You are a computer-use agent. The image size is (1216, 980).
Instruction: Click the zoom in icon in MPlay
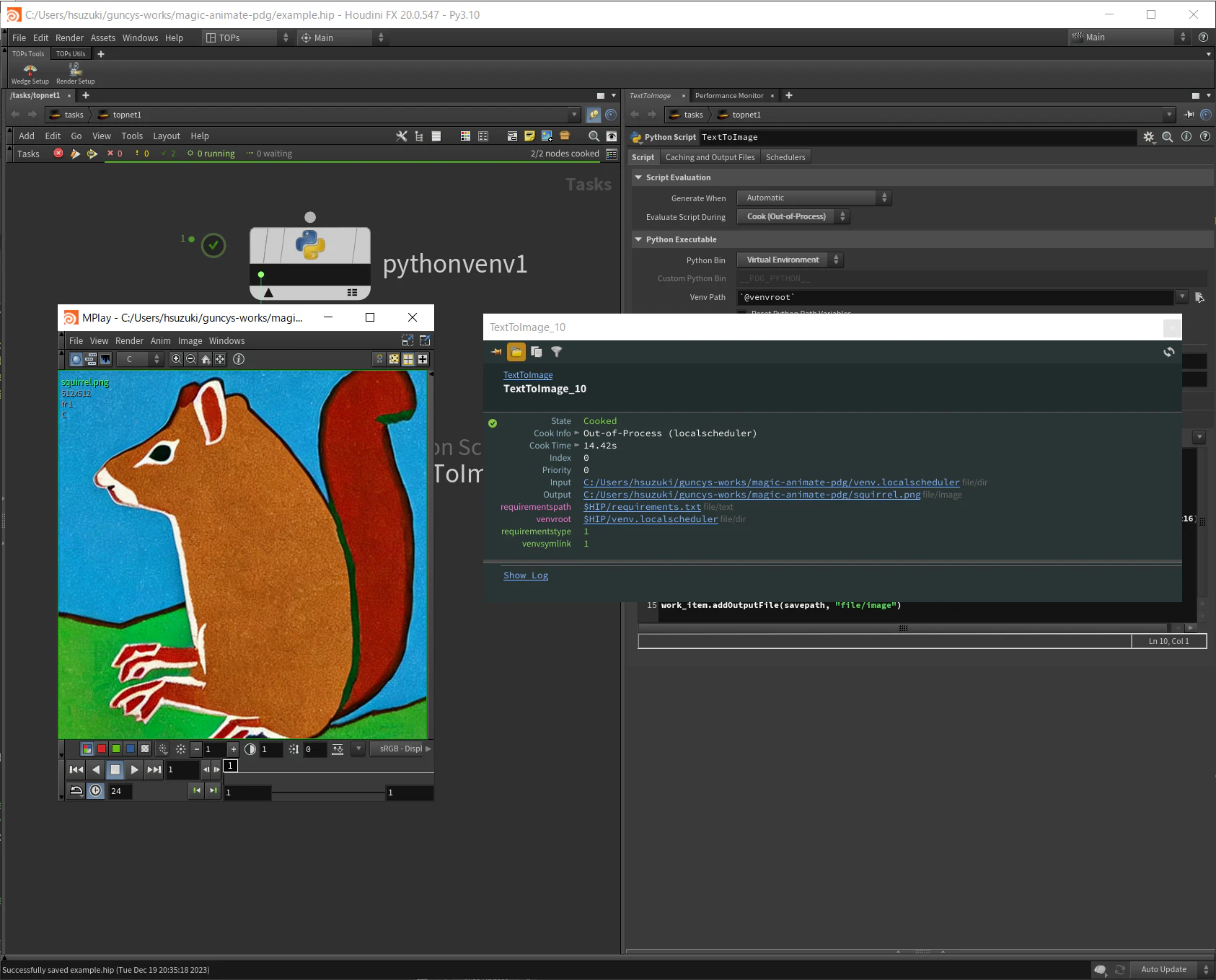(x=177, y=359)
